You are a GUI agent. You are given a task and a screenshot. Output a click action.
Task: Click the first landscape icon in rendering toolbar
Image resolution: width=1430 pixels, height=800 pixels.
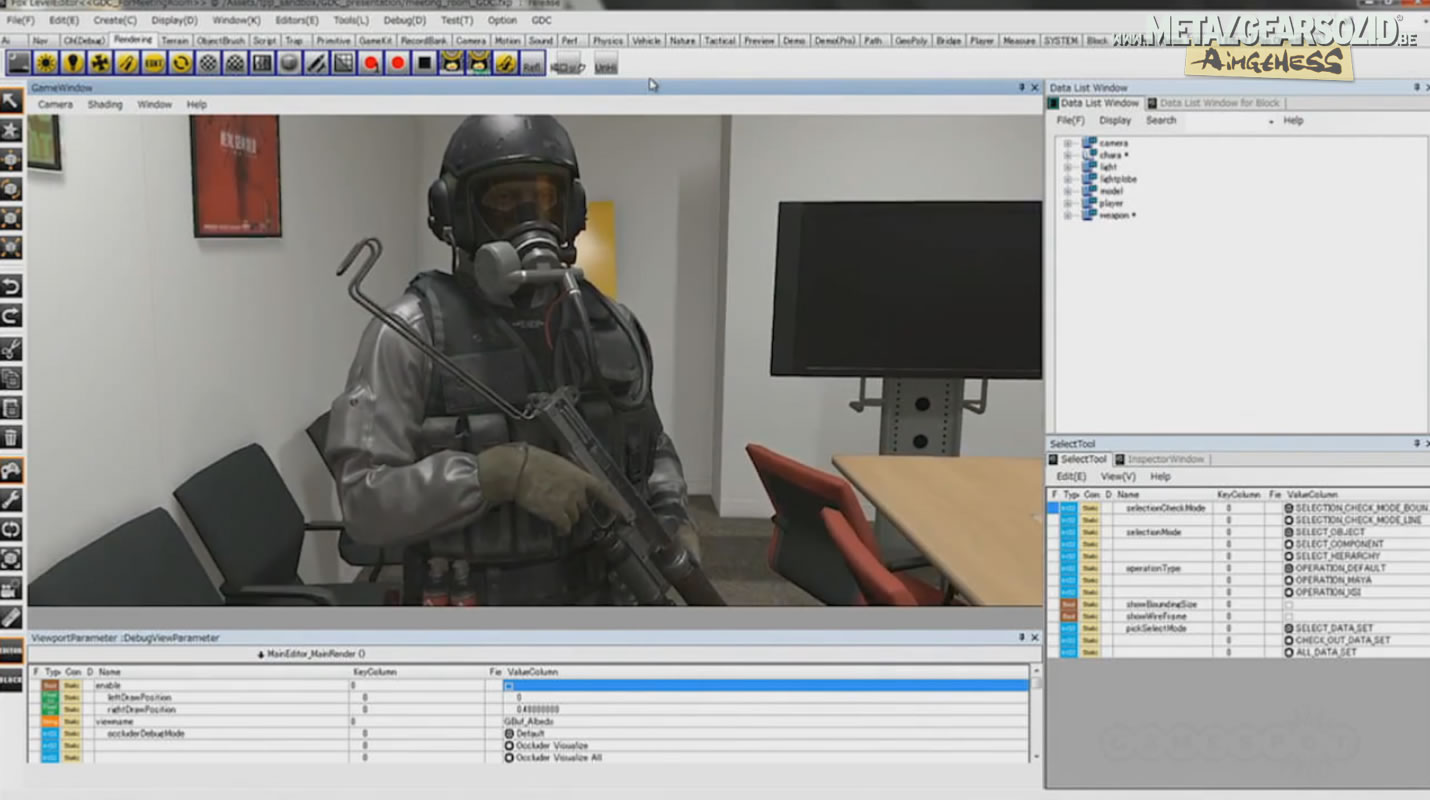click(19, 63)
